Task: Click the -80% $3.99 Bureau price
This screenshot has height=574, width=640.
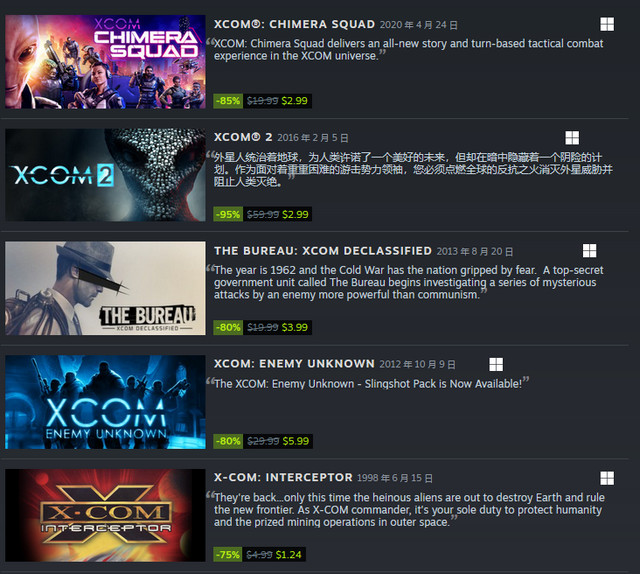Action: [262, 327]
